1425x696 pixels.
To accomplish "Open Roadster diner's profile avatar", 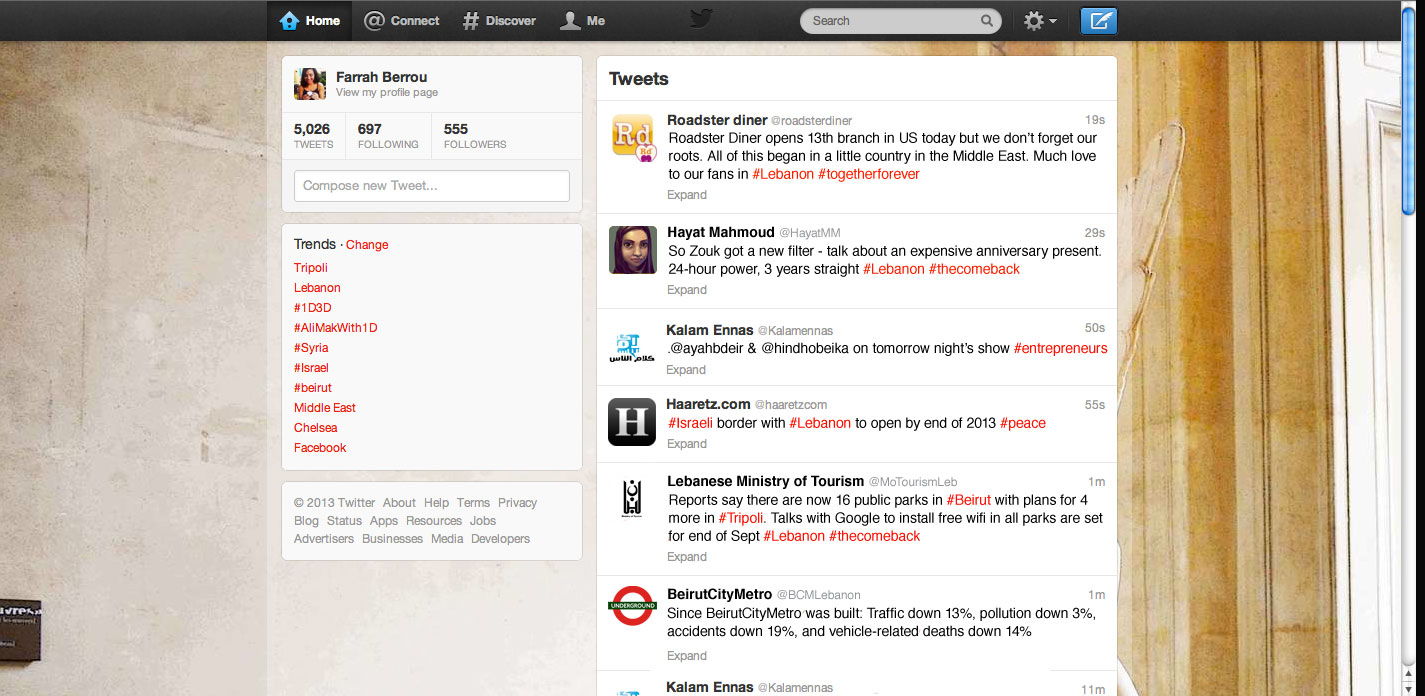I will pos(632,137).
